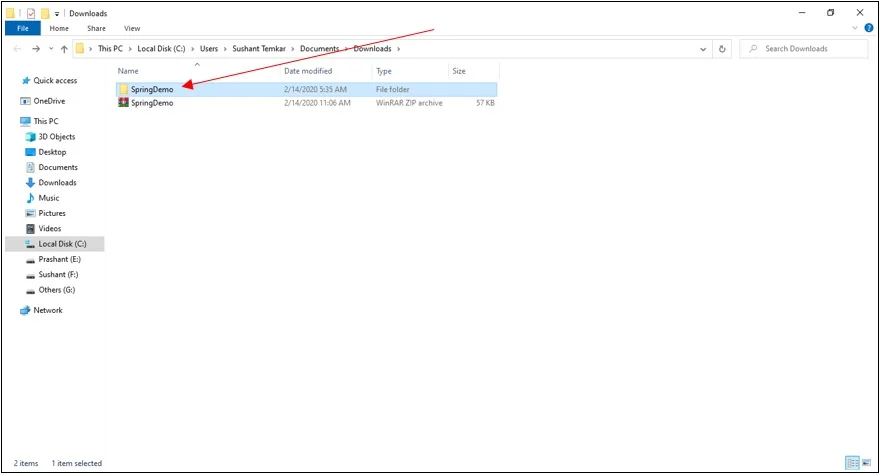Image resolution: width=880 pixels, height=474 pixels.
Task: Sort files by Date modified column
Action: coord(308,71)
